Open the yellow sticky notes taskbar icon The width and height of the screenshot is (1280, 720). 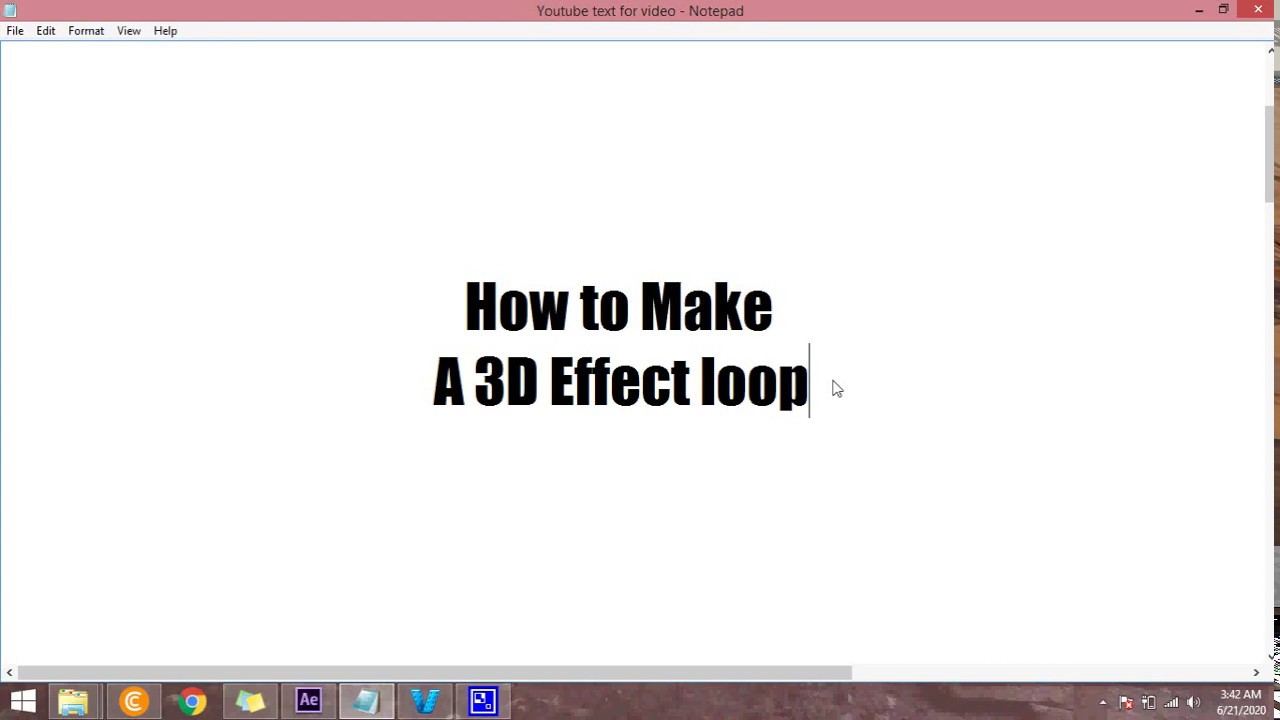[x=250, y=701]
